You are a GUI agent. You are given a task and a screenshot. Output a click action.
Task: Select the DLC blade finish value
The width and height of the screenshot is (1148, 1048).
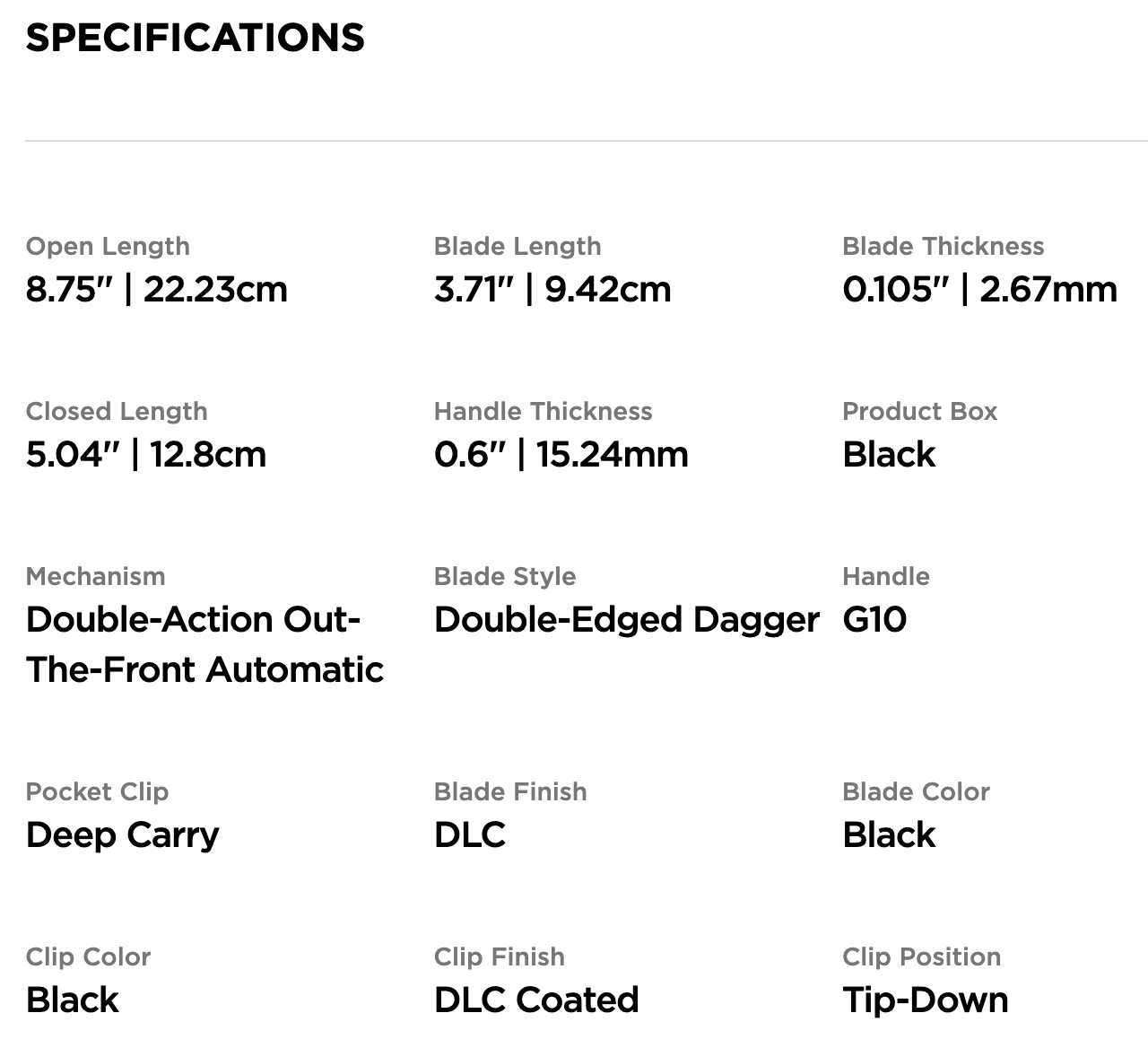[x=469, y=835]
